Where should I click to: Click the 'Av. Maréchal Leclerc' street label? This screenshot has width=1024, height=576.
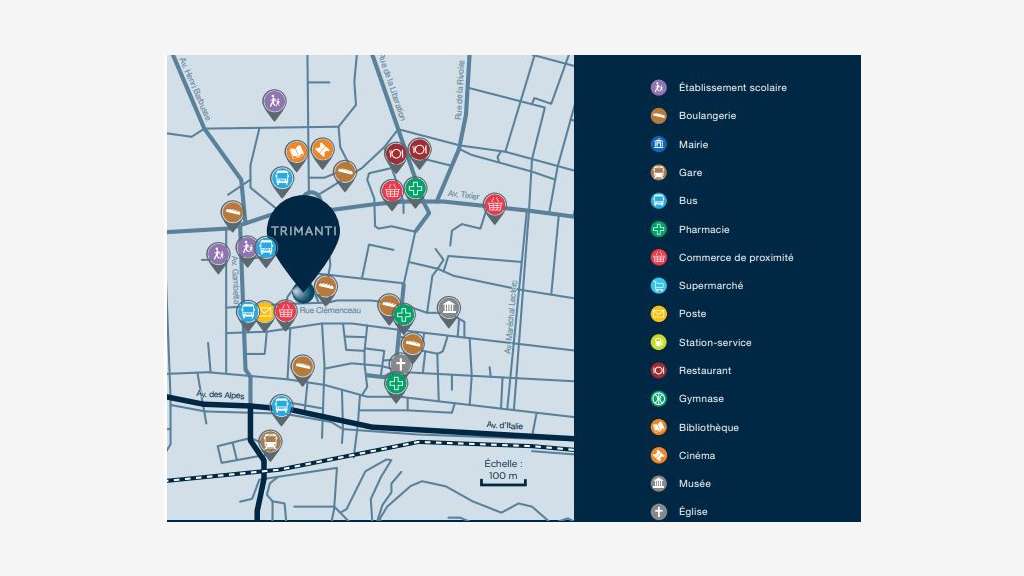click(x=511, y=317)
